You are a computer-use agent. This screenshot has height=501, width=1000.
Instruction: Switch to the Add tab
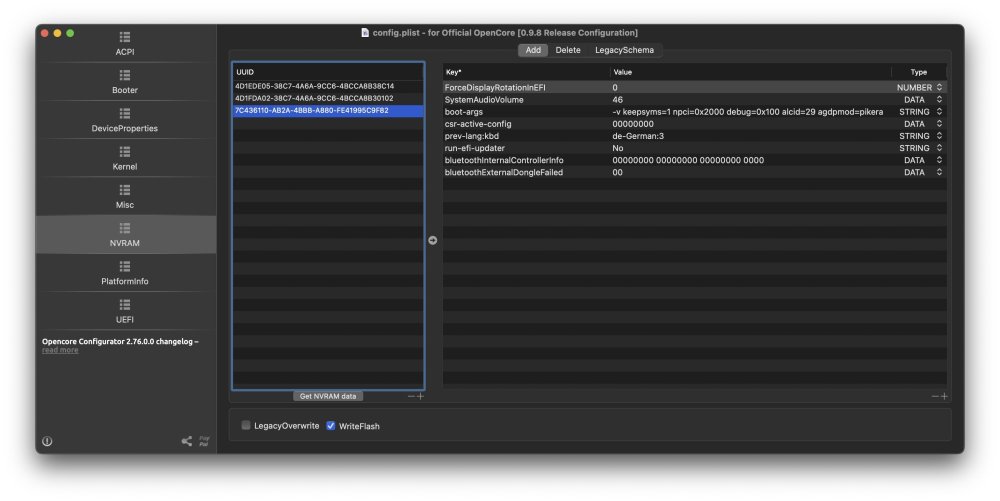point(533,50)
